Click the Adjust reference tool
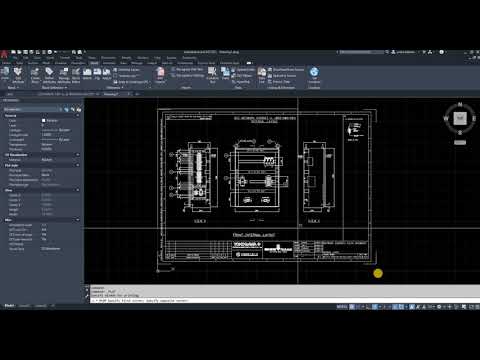480x360 pixels. click(107, 74)
